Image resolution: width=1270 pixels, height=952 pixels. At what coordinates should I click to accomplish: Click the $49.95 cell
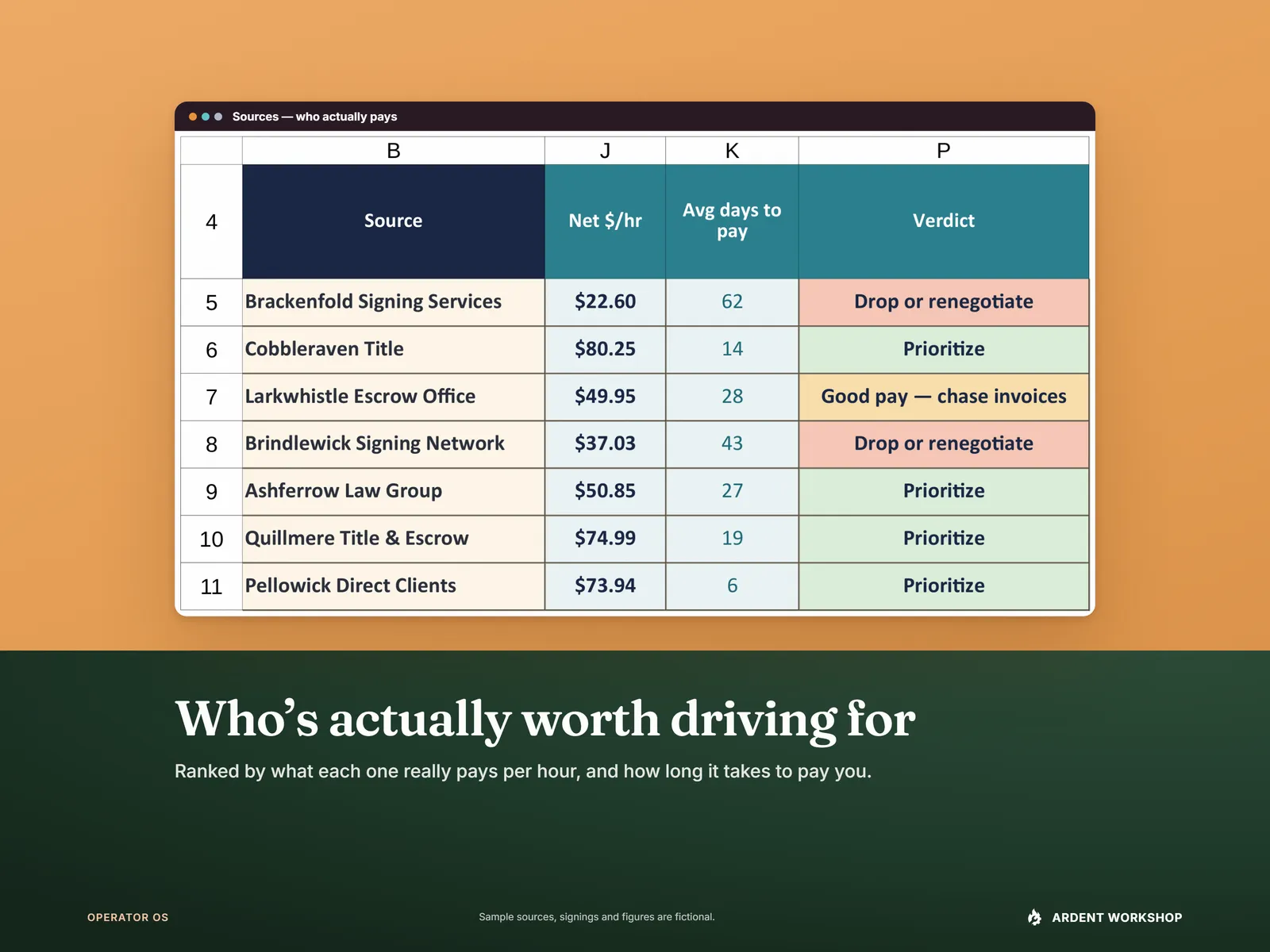605,397
